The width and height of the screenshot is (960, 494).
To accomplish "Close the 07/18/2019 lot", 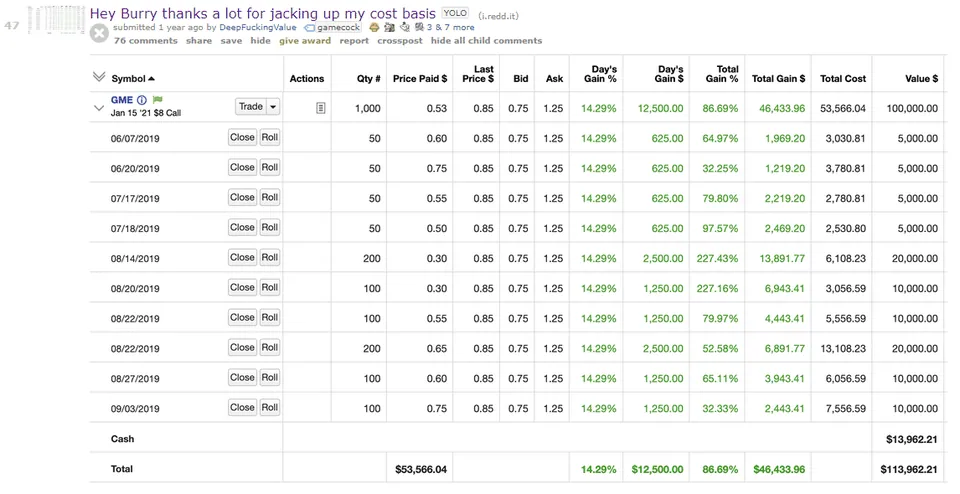I will click(x=242, y=227).
